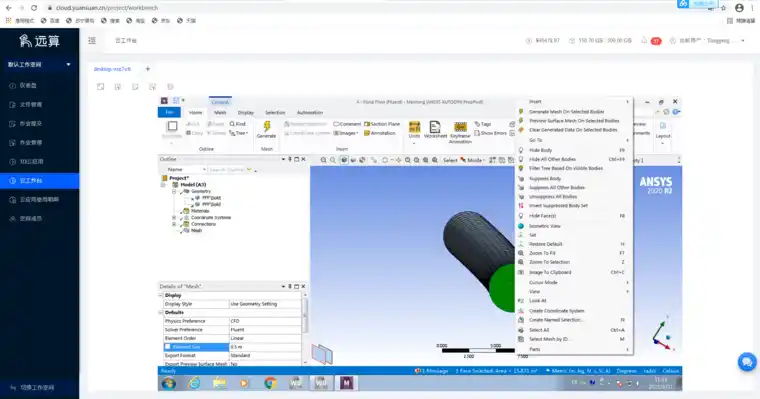Open the Units tool in ribbon

(x=414, y=129)
